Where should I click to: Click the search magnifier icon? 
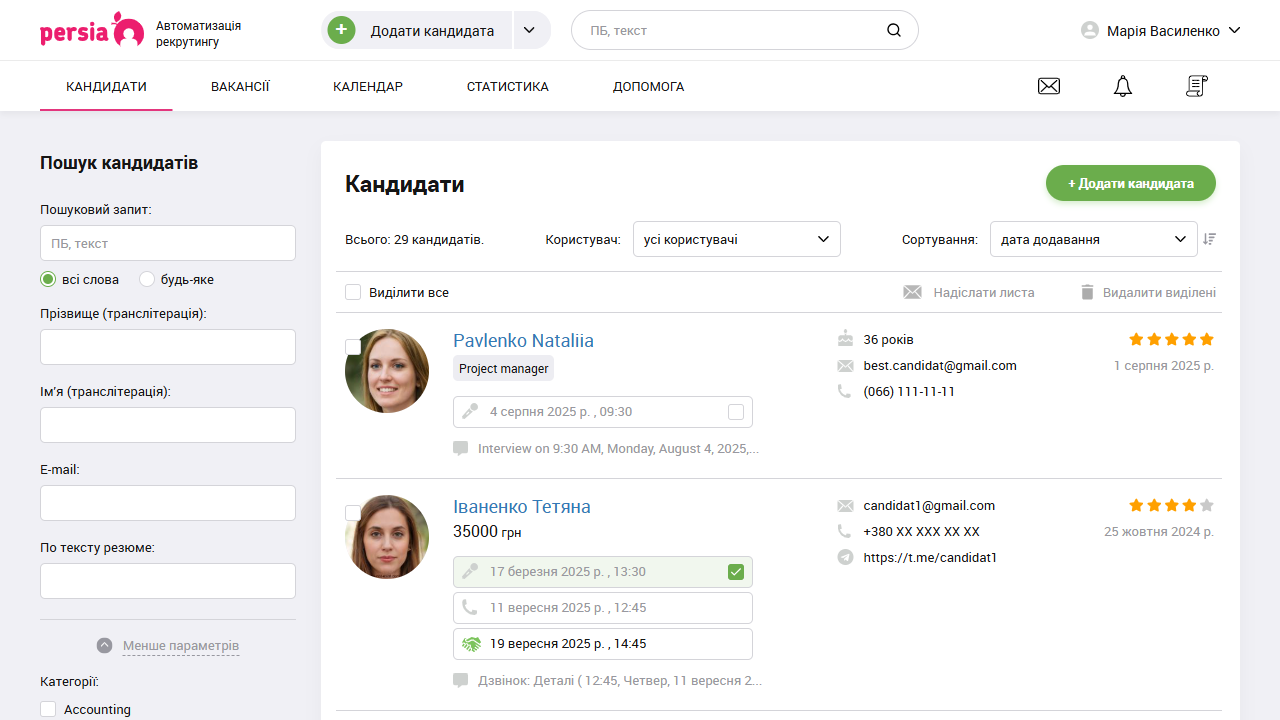893,30
